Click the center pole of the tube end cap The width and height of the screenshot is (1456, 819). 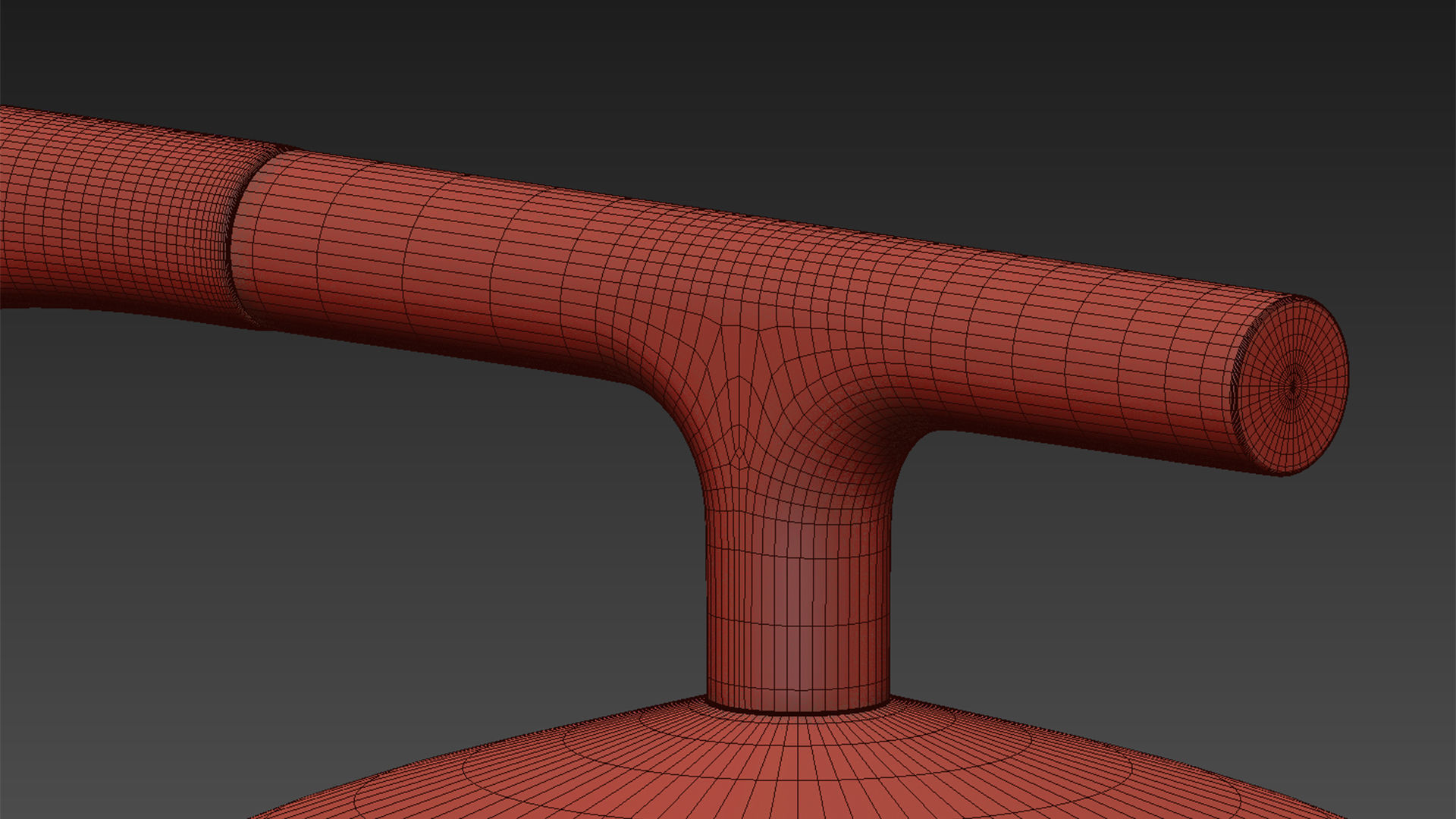pos(1294,386)
